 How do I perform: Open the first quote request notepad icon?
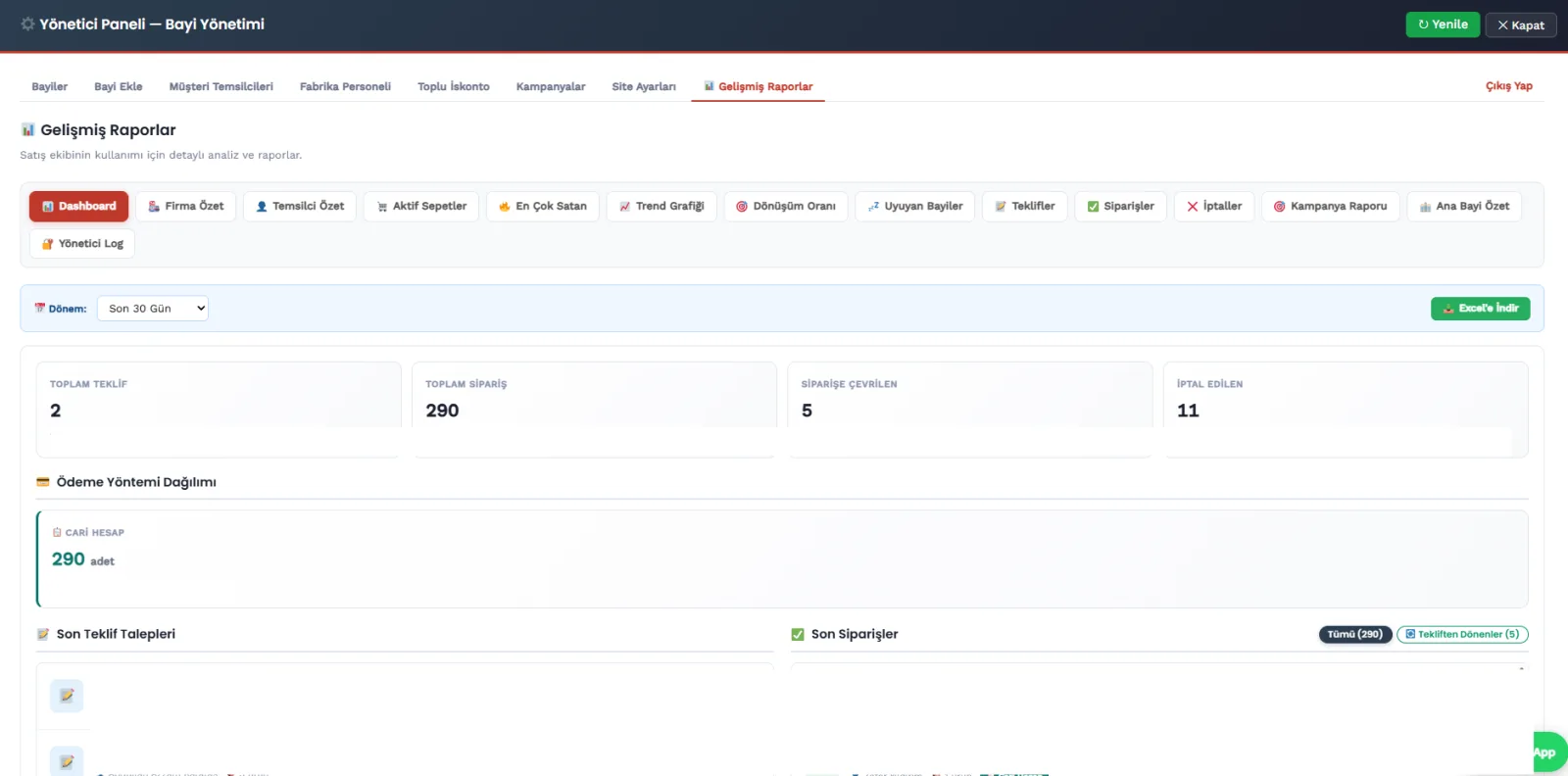pos(67,696)
